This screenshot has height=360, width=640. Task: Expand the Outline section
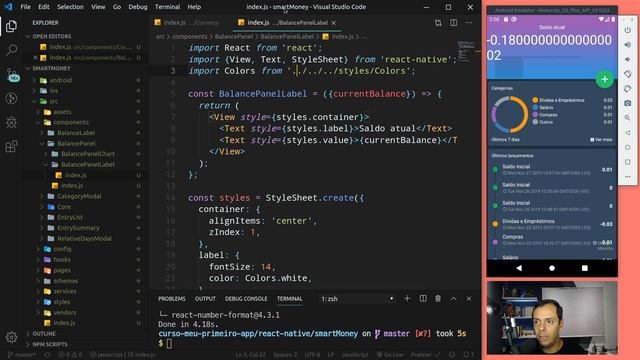coord(44,334)
